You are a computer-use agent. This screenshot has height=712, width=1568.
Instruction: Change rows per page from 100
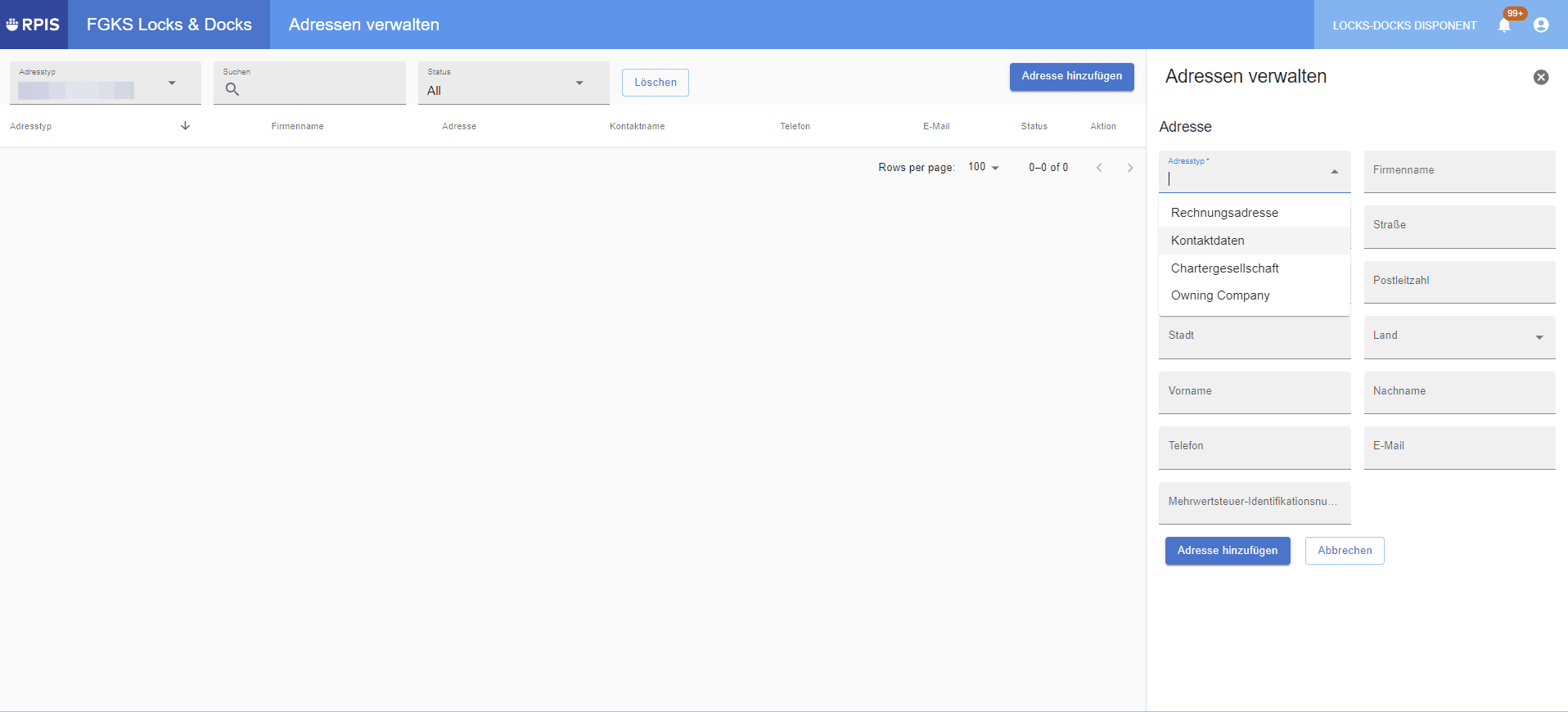pos(984,167)
